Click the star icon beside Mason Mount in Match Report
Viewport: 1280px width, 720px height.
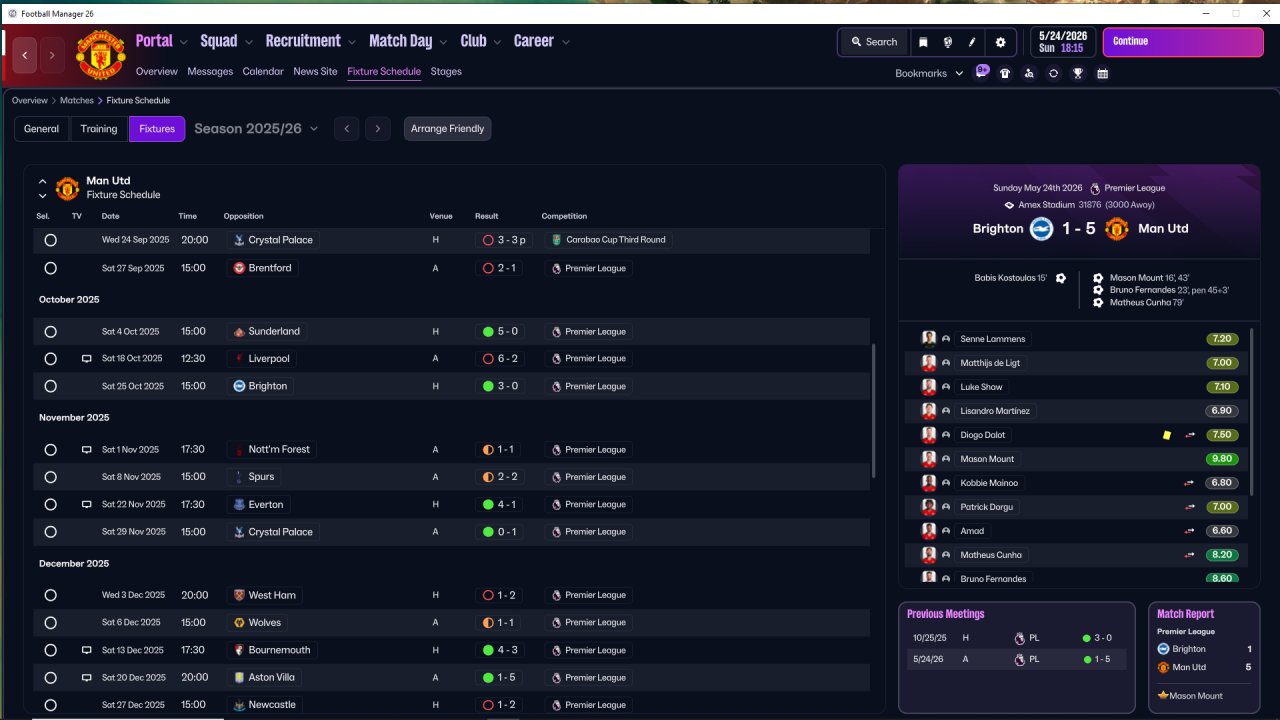coord(1163,696)
